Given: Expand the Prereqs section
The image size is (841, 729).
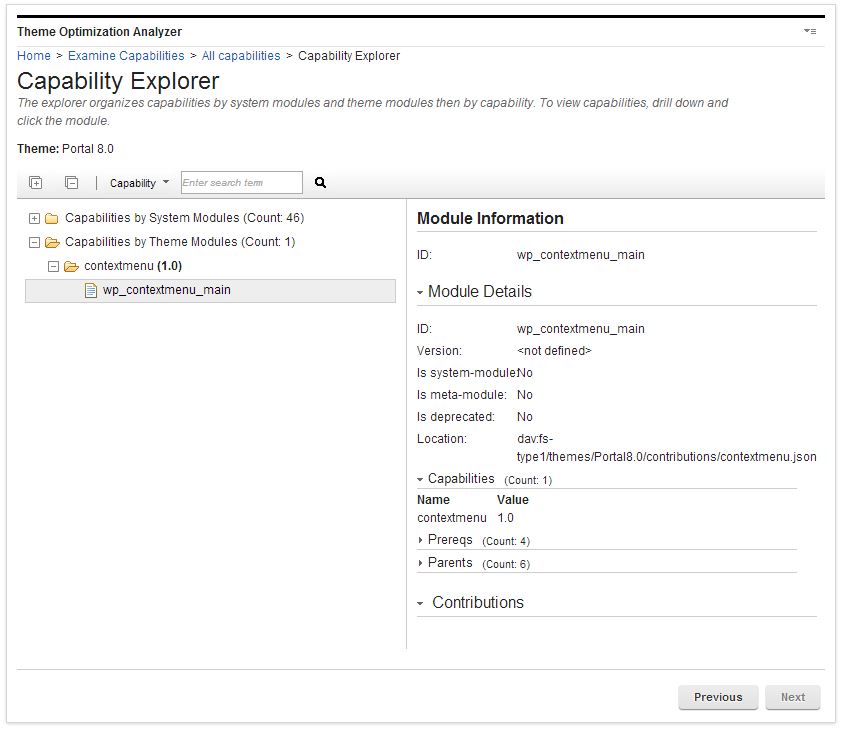Looking at the screenshot, I should 421,540.
